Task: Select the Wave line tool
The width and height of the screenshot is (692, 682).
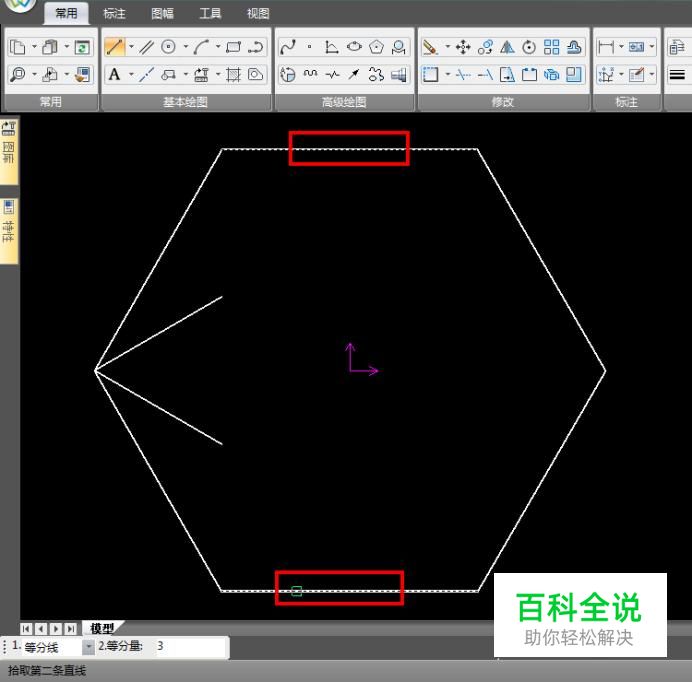Action: point(310,74)
